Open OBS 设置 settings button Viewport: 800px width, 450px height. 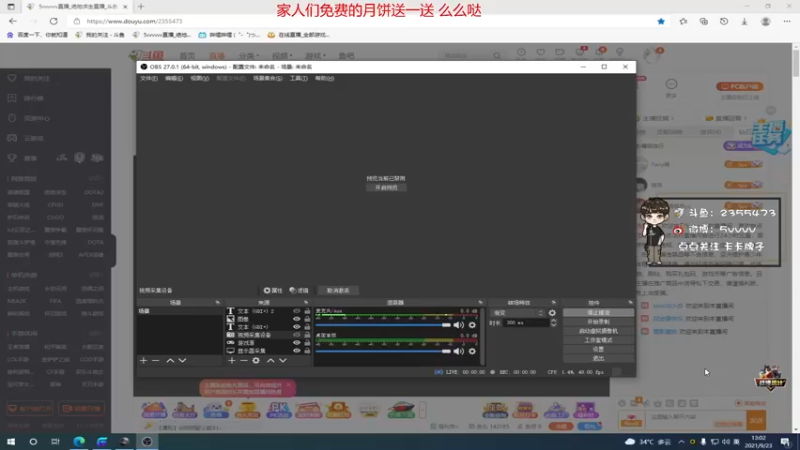click(598, 349)
